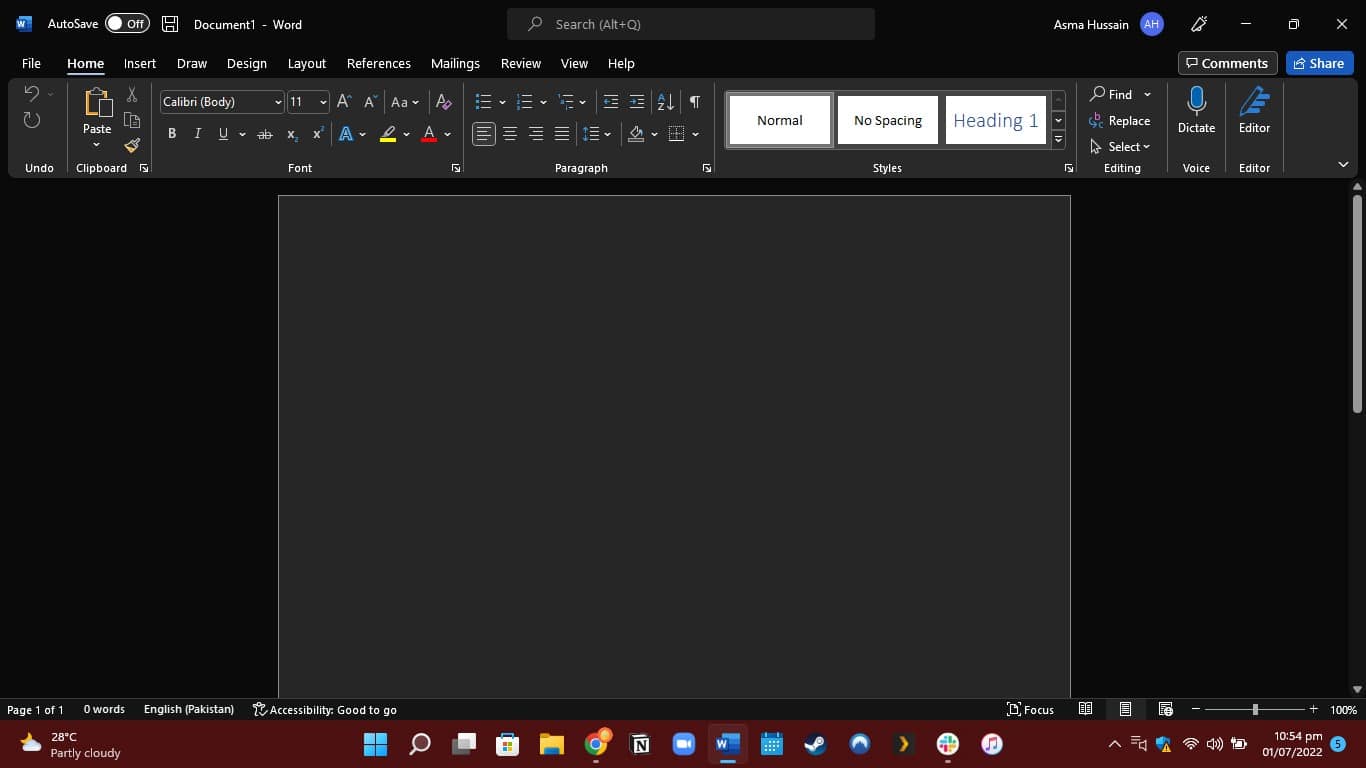Click the Show/Hide paragraph marks icon
Viewport: 1366px width, 768px height.
pyautogui.click(x=695, y=102)
